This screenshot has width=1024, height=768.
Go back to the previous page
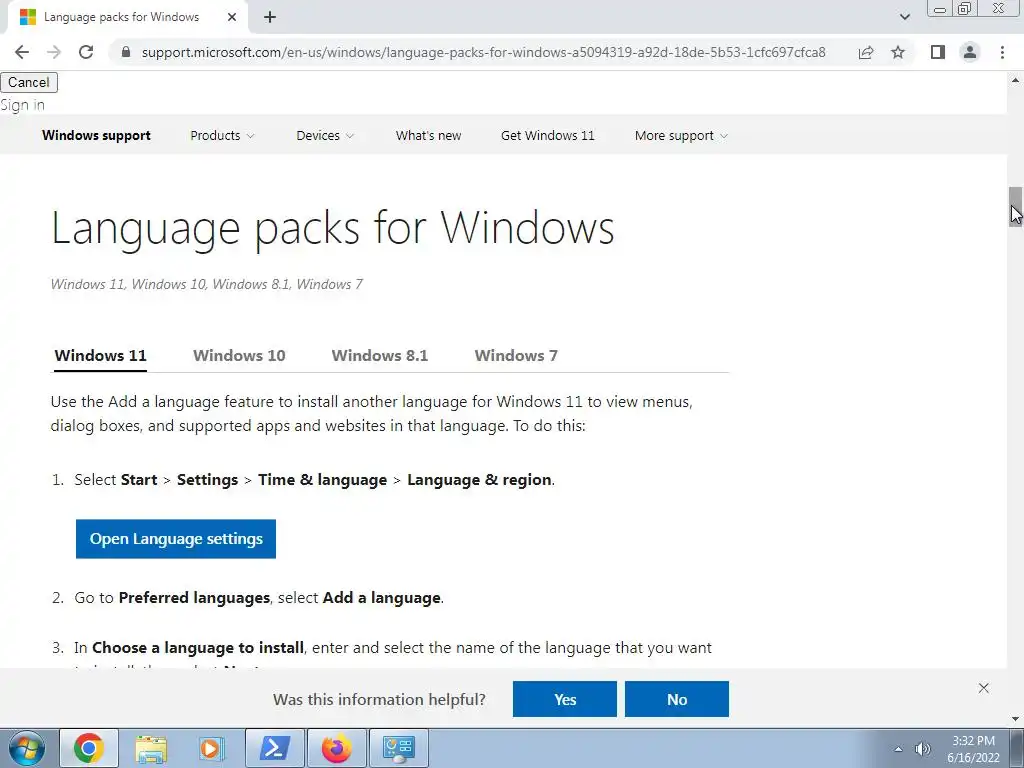click(x=22, y=52)
